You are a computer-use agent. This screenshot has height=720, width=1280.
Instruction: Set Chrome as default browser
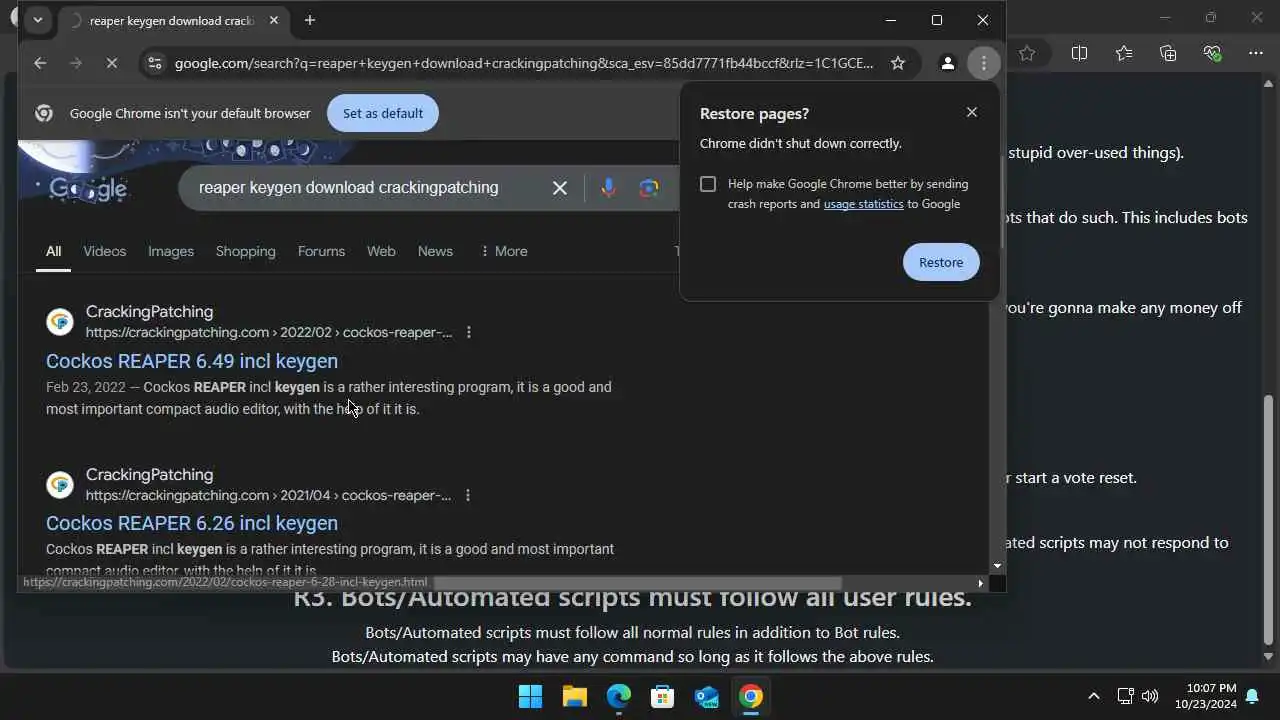(x=383, y=113)
